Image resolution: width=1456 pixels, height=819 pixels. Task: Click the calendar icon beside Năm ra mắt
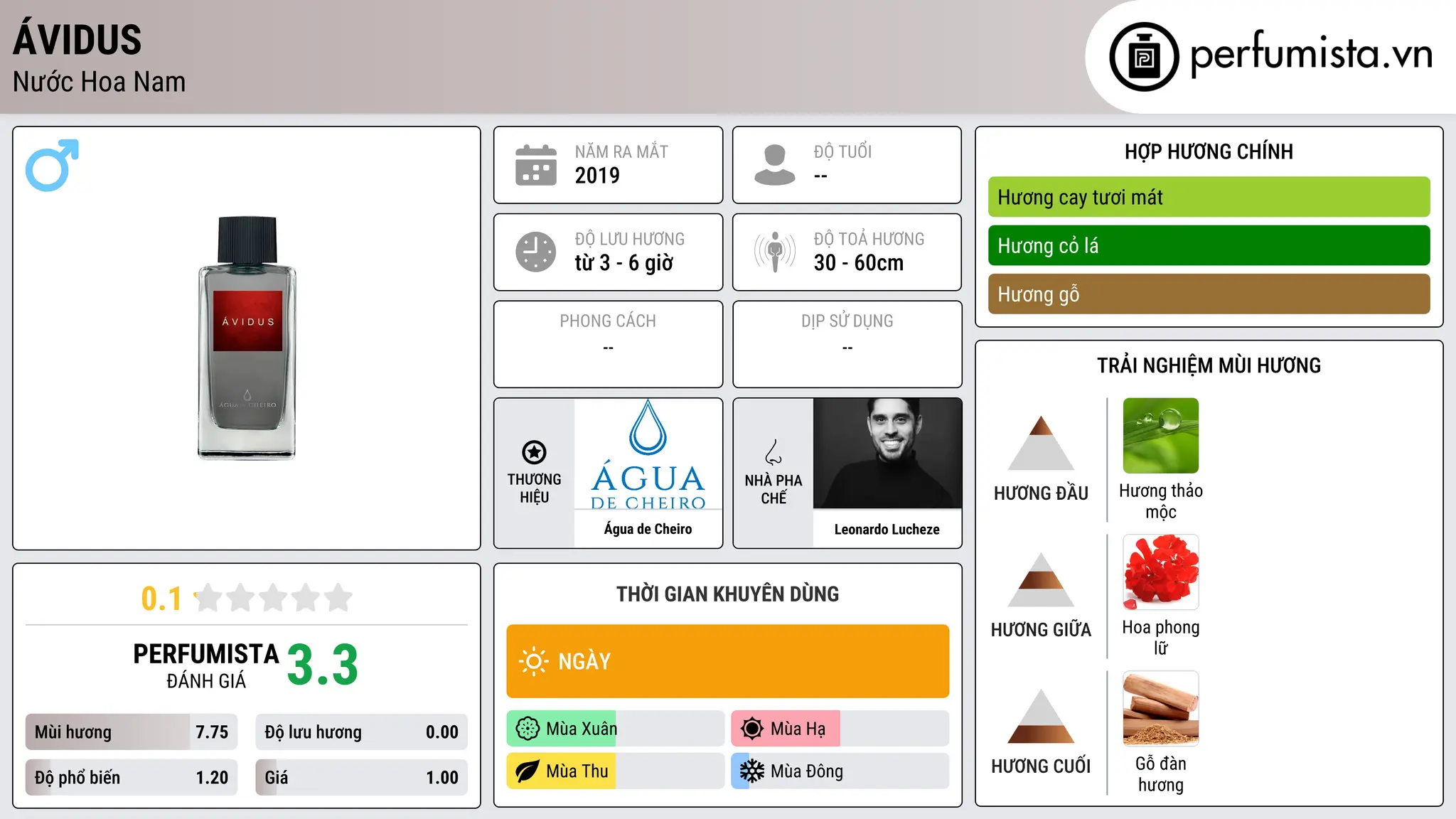pos(535,165)
